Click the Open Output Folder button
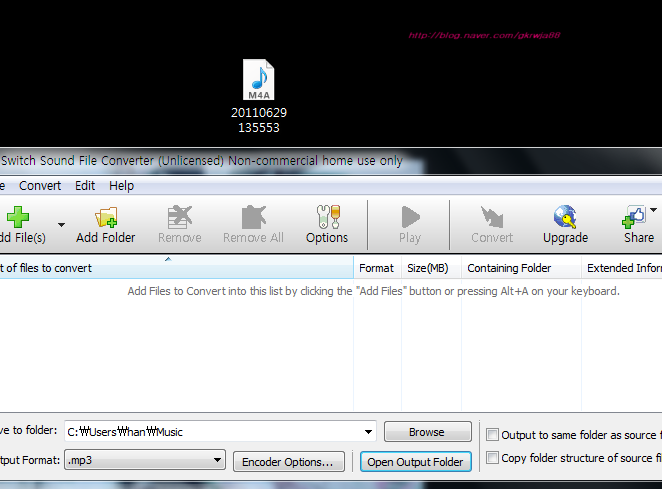 pos(415,462)
